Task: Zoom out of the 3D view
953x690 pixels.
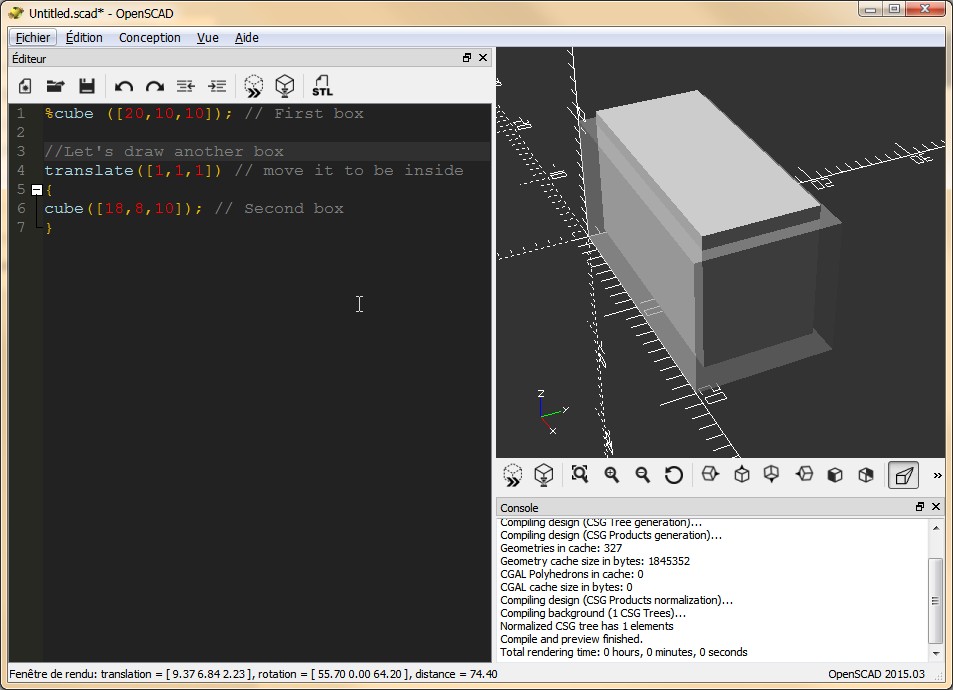Action: pos(642,474)
